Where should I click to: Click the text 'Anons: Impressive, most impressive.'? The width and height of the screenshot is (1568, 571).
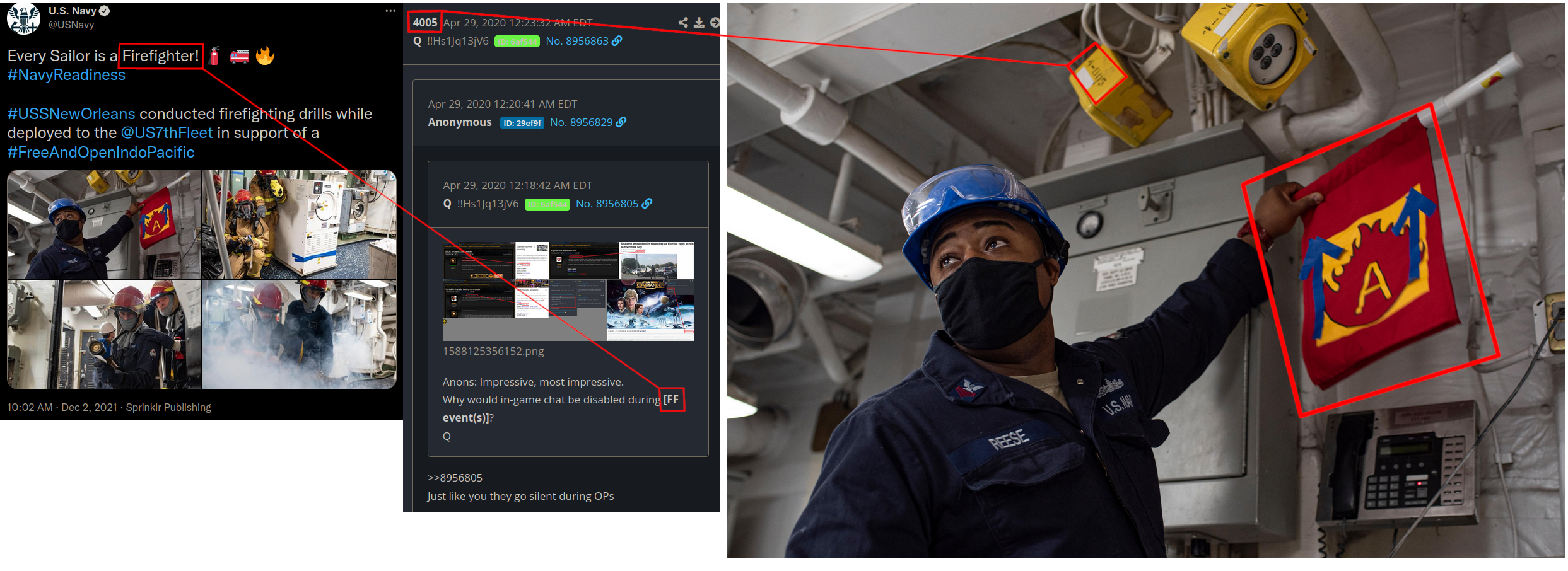pyautogui.click(x=533, y=382)
